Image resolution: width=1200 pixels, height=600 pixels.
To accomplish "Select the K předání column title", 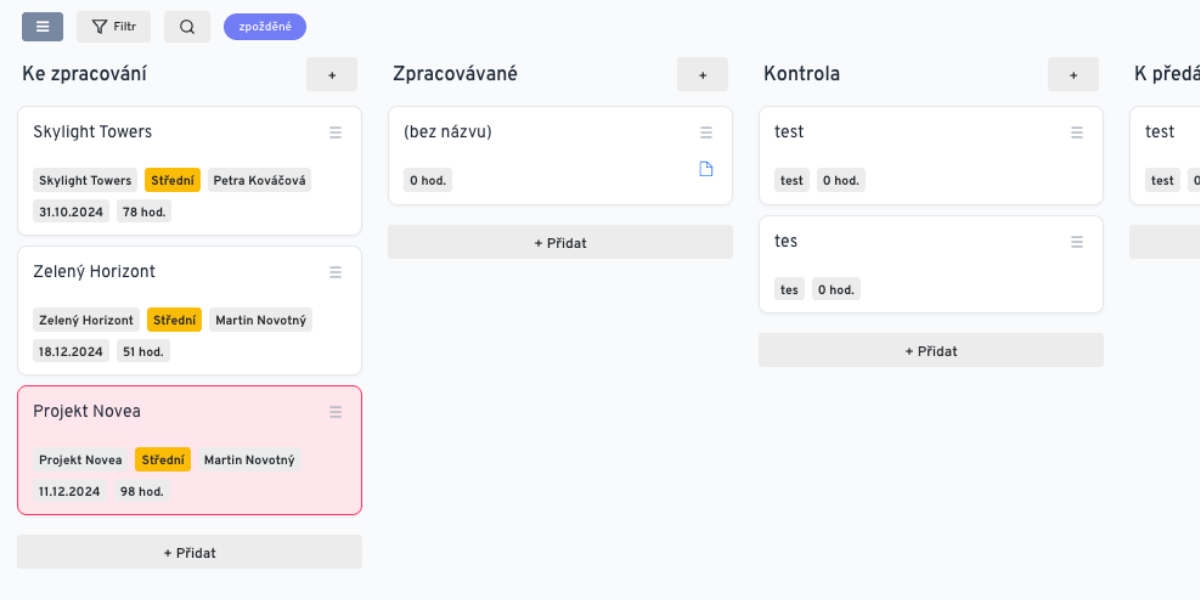I will click(1173, 73).
